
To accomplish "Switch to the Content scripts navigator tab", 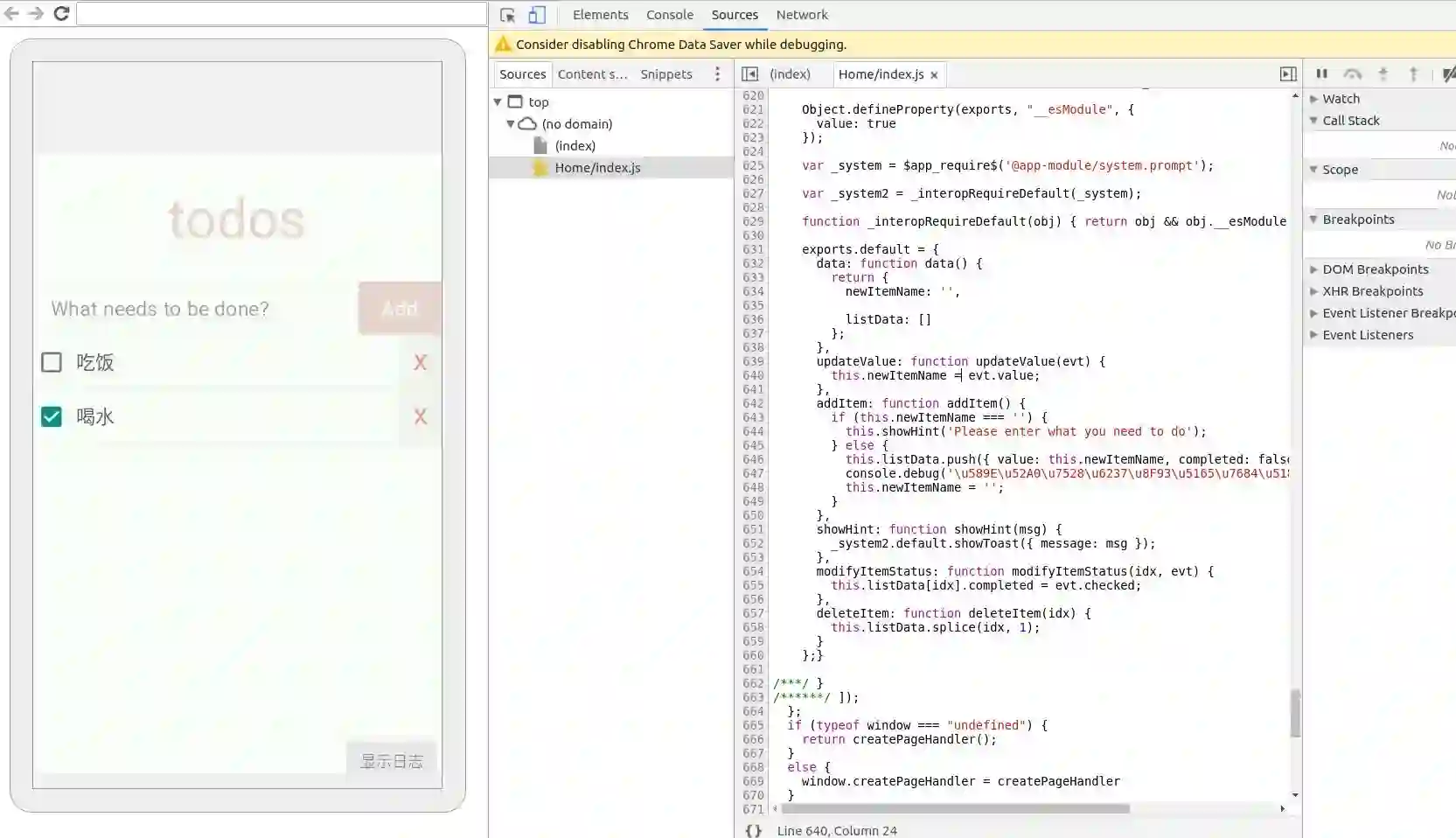I will (593, 74).
